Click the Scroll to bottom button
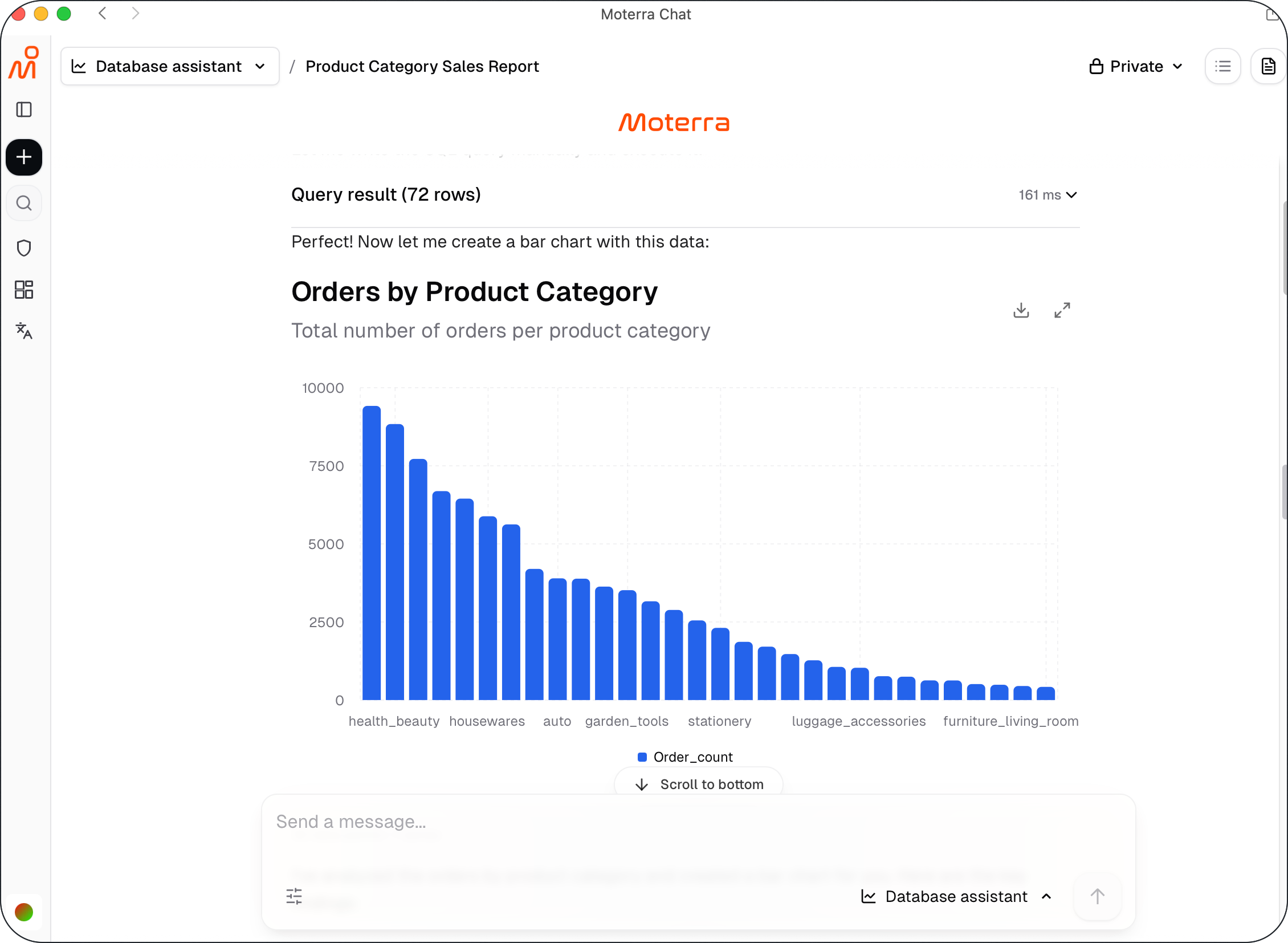The width and height of the screenshot is (1288, 943). point(699,784)
